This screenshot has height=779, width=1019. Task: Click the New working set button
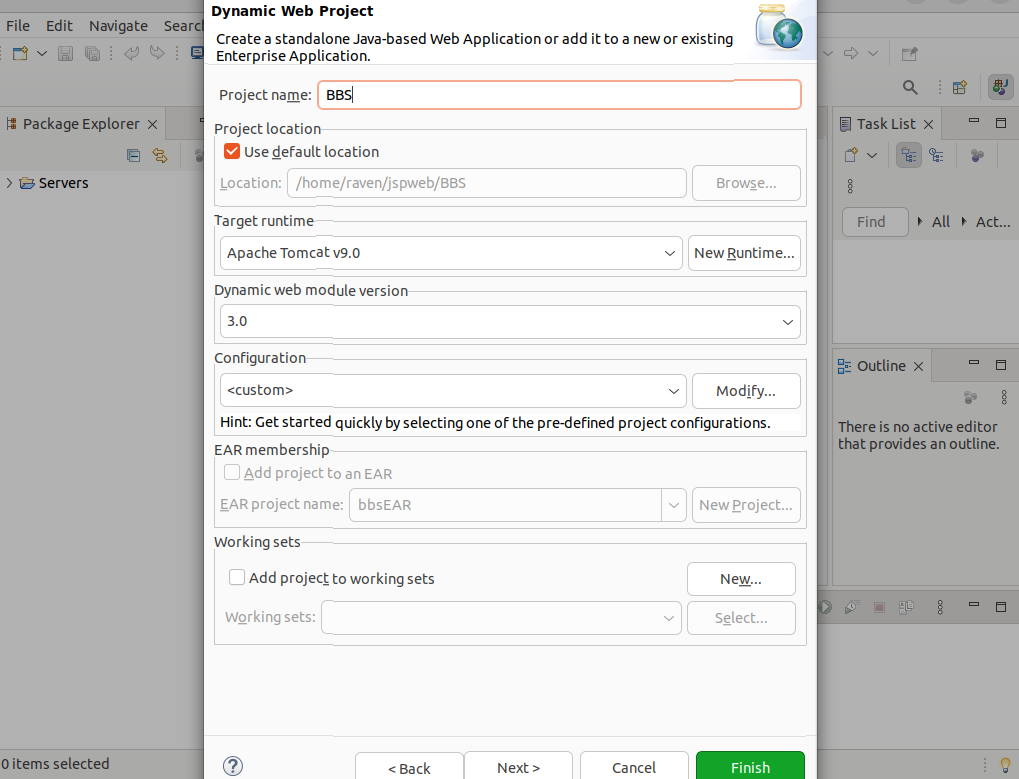point(741,579)
